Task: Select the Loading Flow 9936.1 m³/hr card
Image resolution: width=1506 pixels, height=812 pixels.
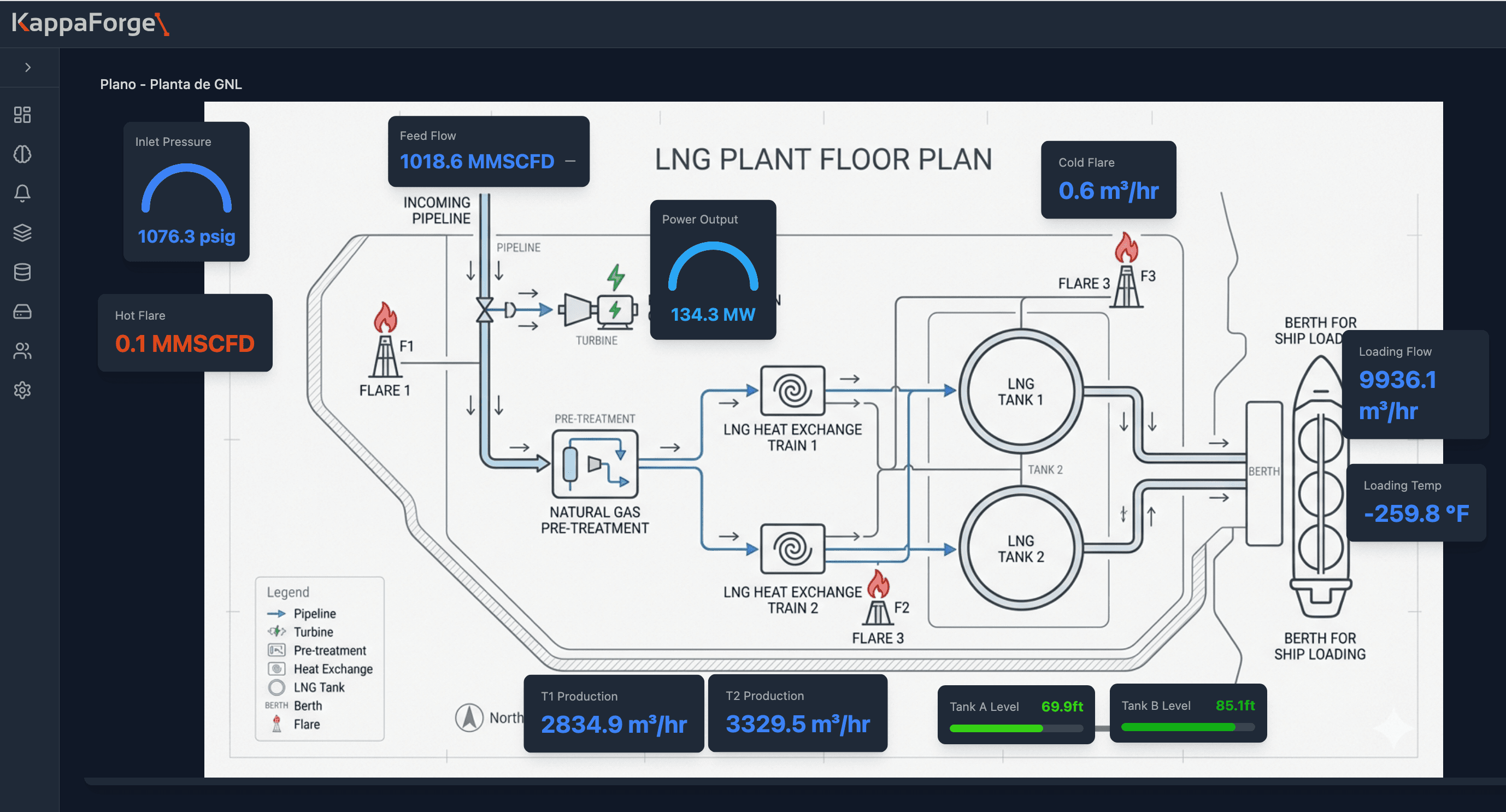Action: (1415, 385)
